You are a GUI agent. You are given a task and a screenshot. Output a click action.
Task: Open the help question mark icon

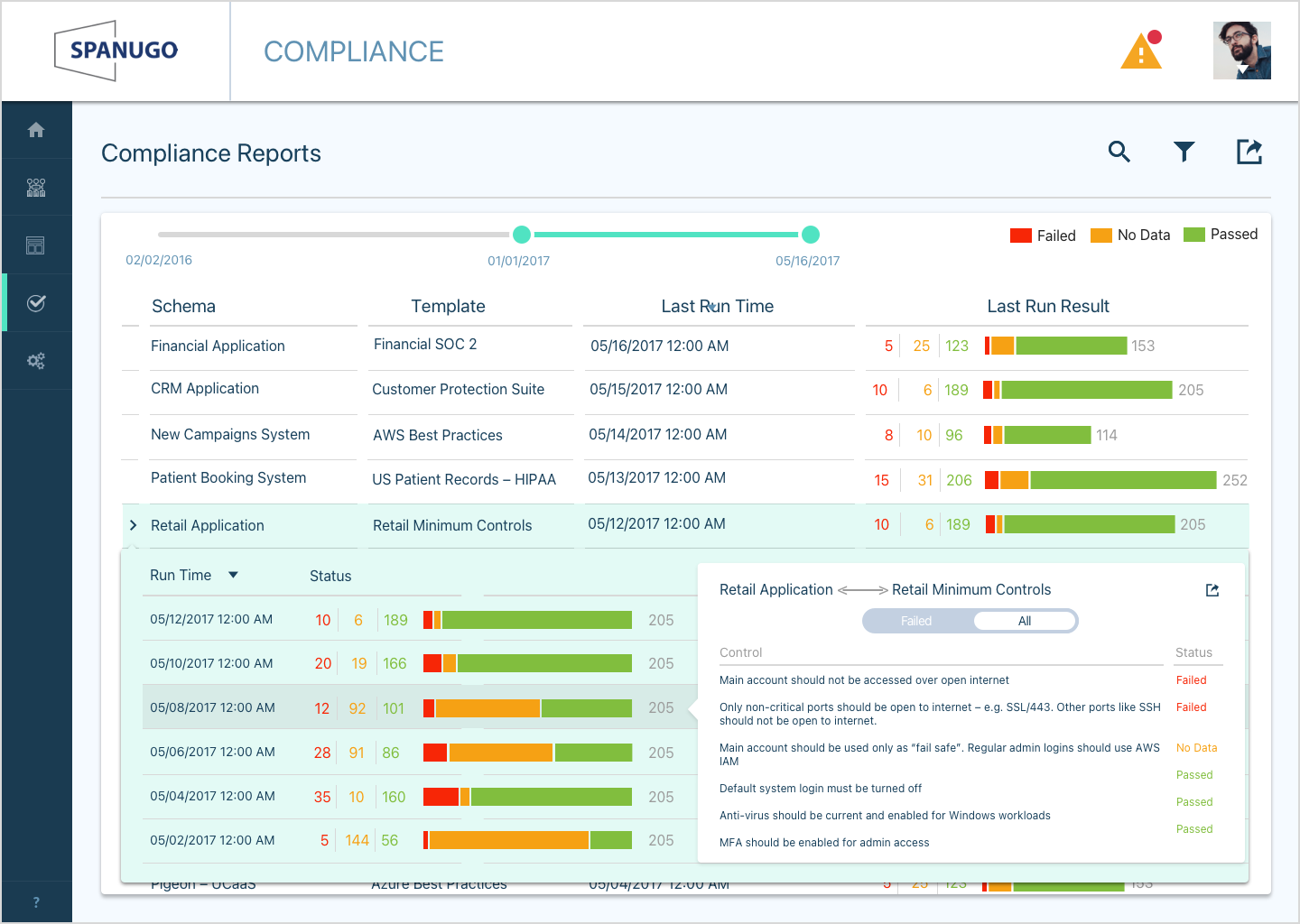36,902
